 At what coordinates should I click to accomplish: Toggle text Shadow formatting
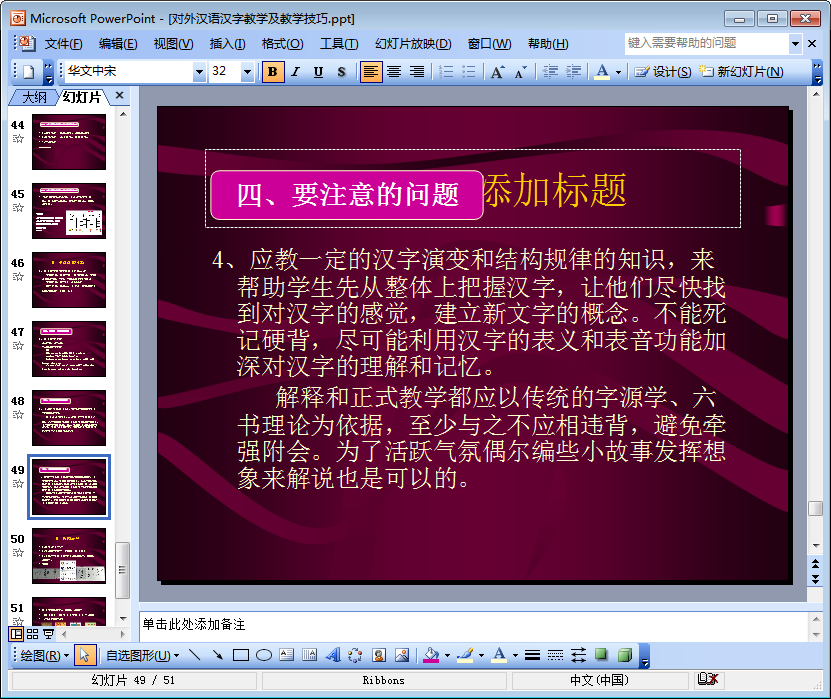[x=341, y=72]
